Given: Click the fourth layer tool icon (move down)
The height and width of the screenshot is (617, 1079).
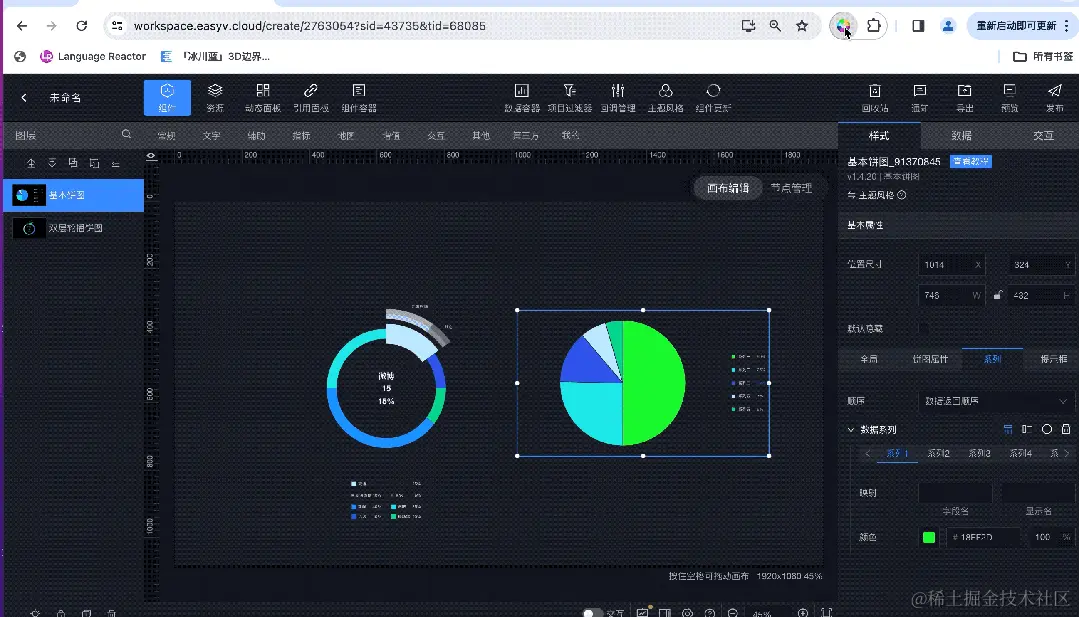Looking at the screenshot, I should pyautogui.click(x=94, y=163).
